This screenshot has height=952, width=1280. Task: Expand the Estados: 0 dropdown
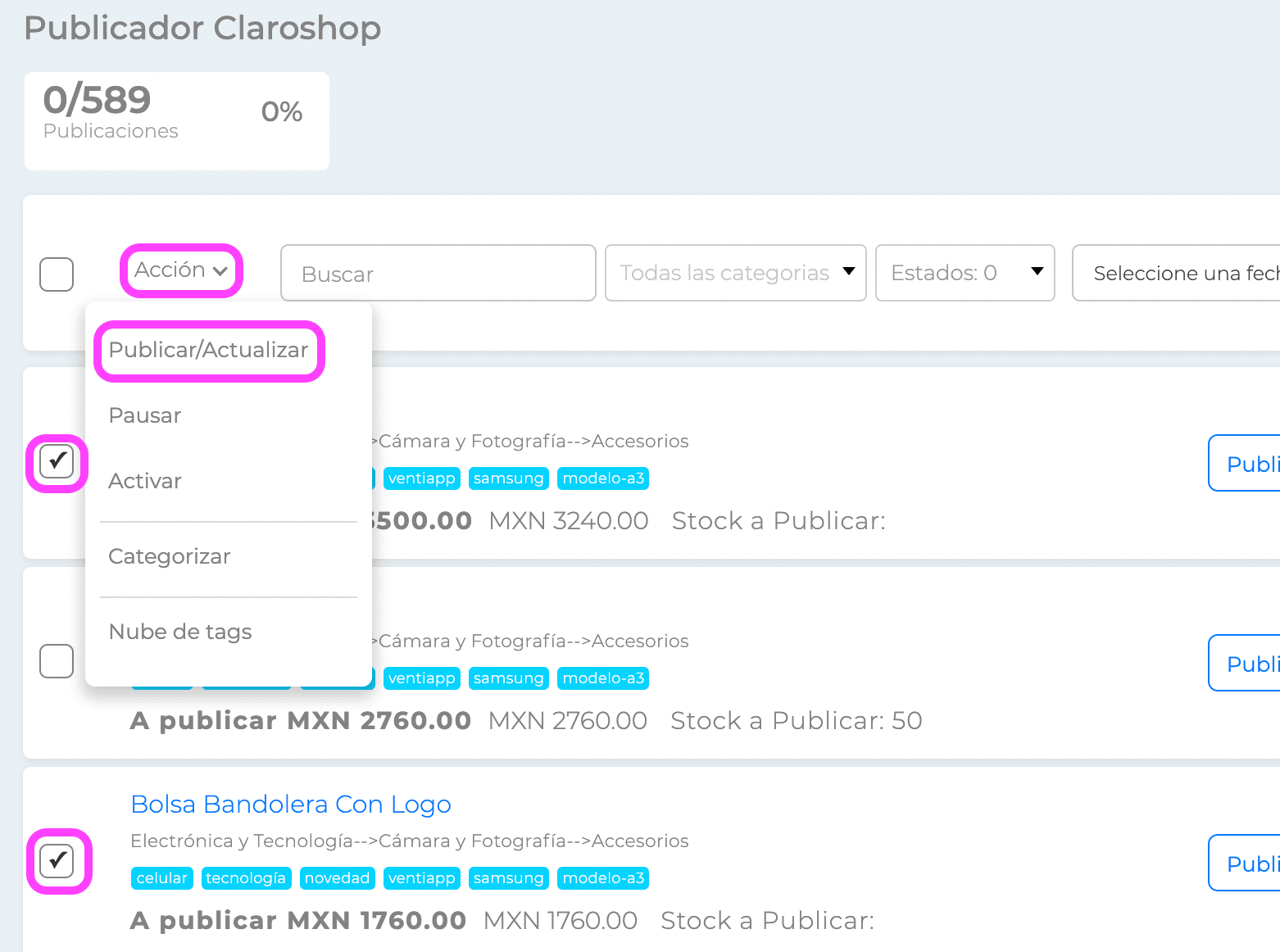coord(965,273)
